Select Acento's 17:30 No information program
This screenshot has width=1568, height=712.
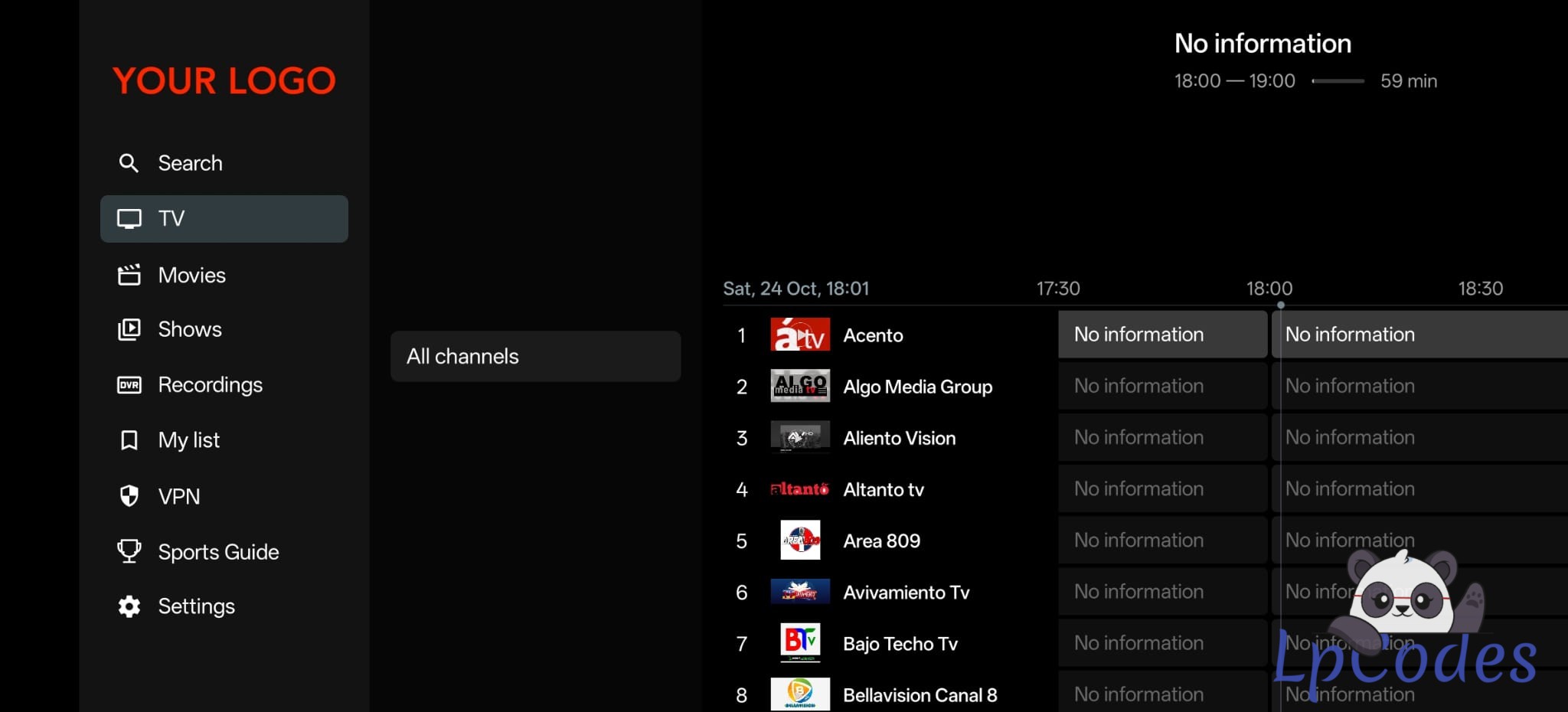(1162, 334)
